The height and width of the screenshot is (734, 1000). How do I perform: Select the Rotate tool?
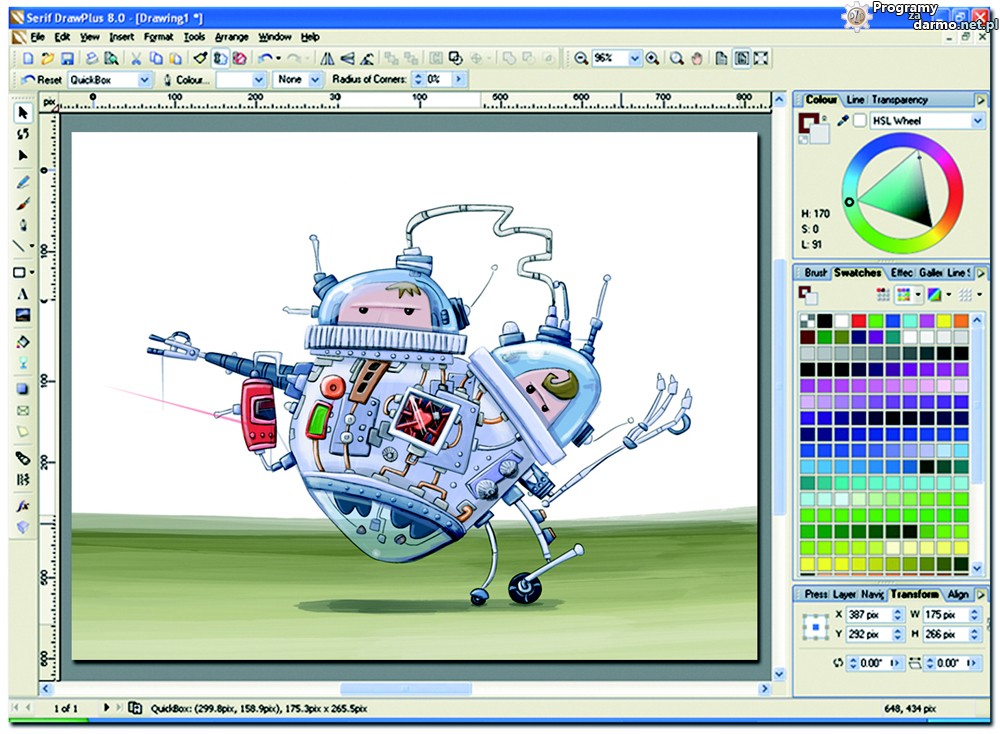coord(22,134)
